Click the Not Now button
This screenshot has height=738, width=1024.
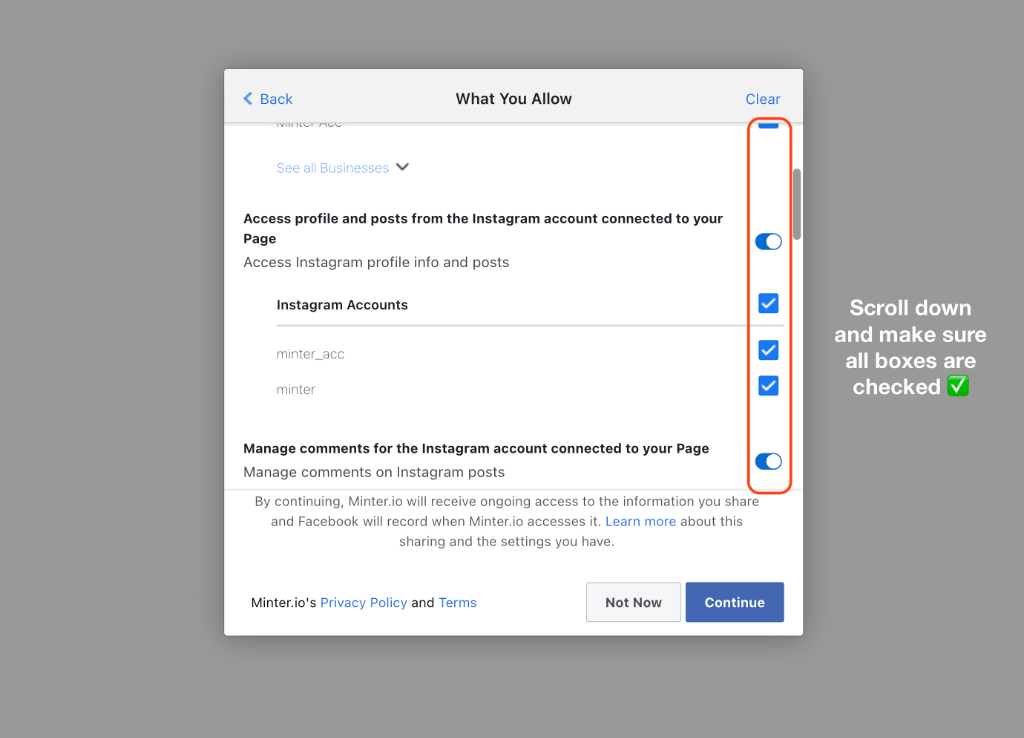coord(633,602)
